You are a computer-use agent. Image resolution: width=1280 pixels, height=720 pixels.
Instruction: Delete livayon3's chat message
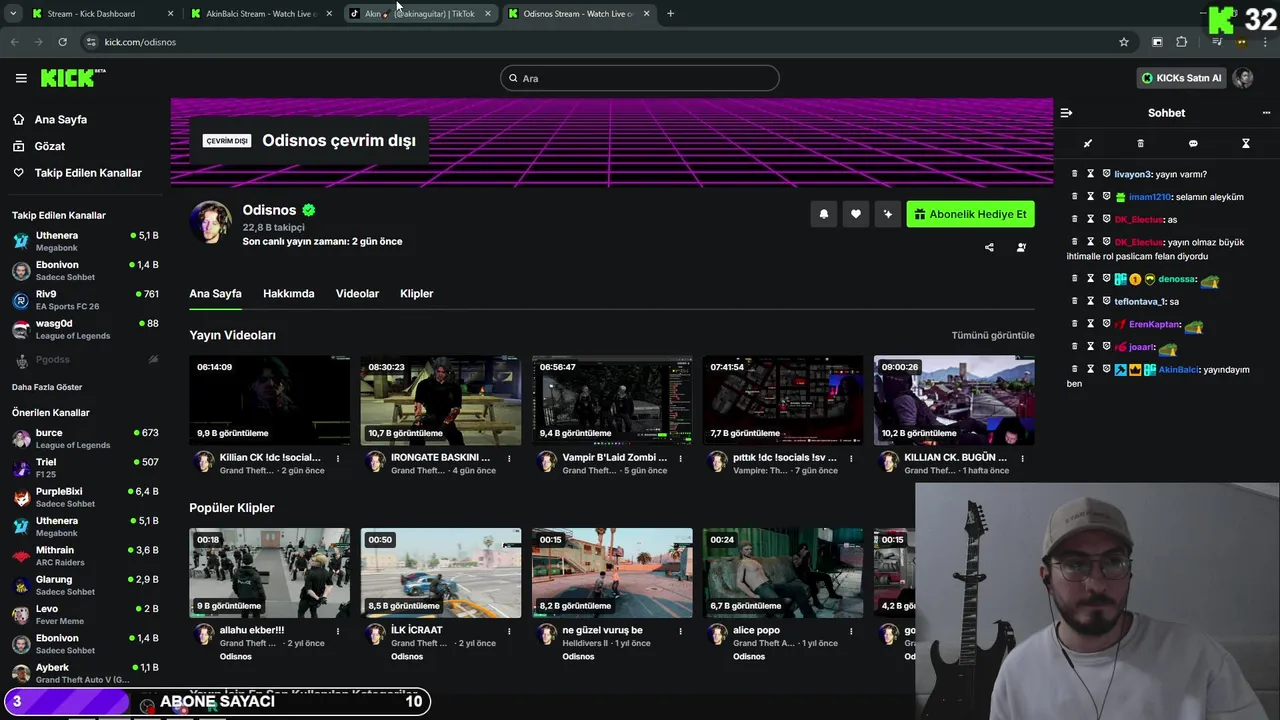pos(1075,174)
